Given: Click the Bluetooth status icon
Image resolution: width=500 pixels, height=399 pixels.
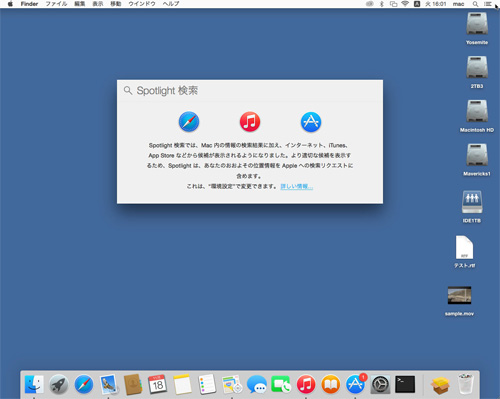Looking at the screenshot, I should [x=382, y=4].
